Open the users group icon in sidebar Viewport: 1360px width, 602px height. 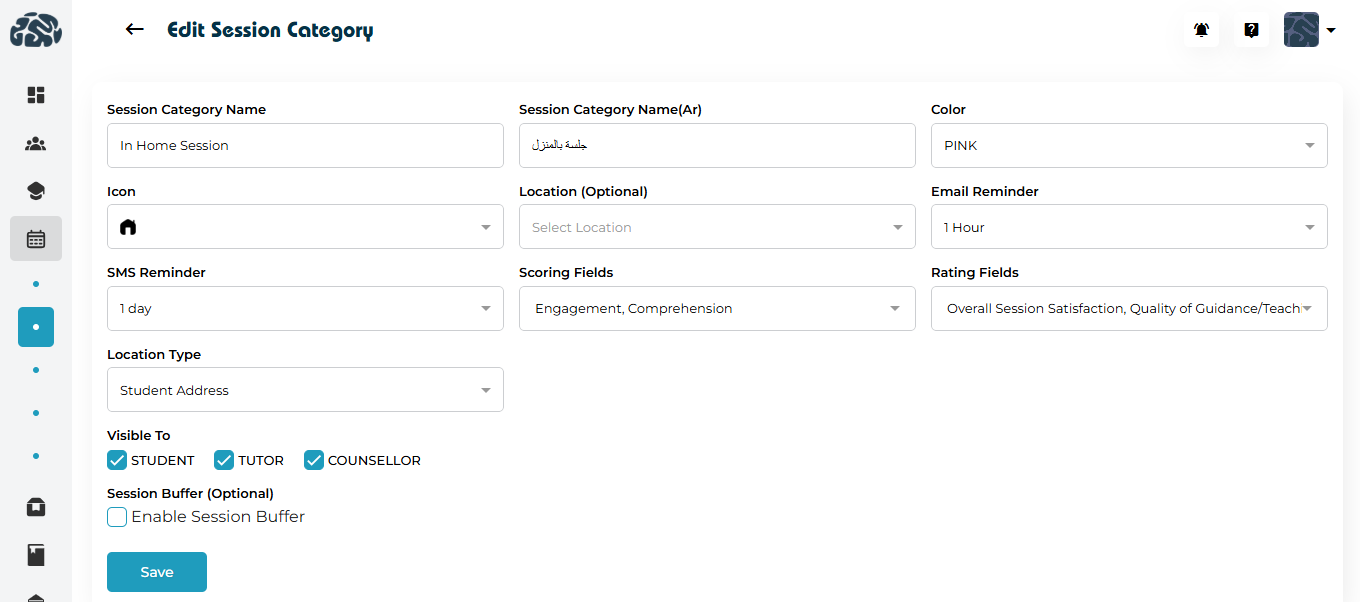pyautogui.click(x=36, y=144)
